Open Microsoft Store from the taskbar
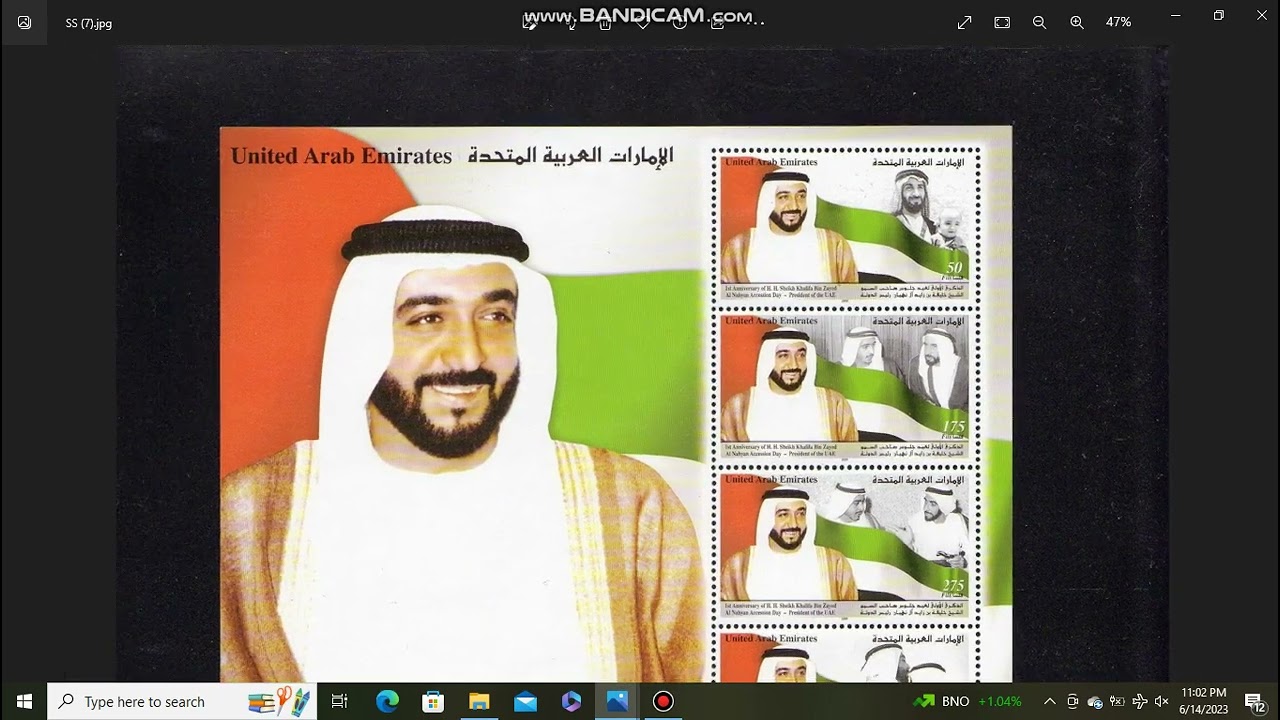This screenshot has height=720, width=1280. (x=433, y=701)
